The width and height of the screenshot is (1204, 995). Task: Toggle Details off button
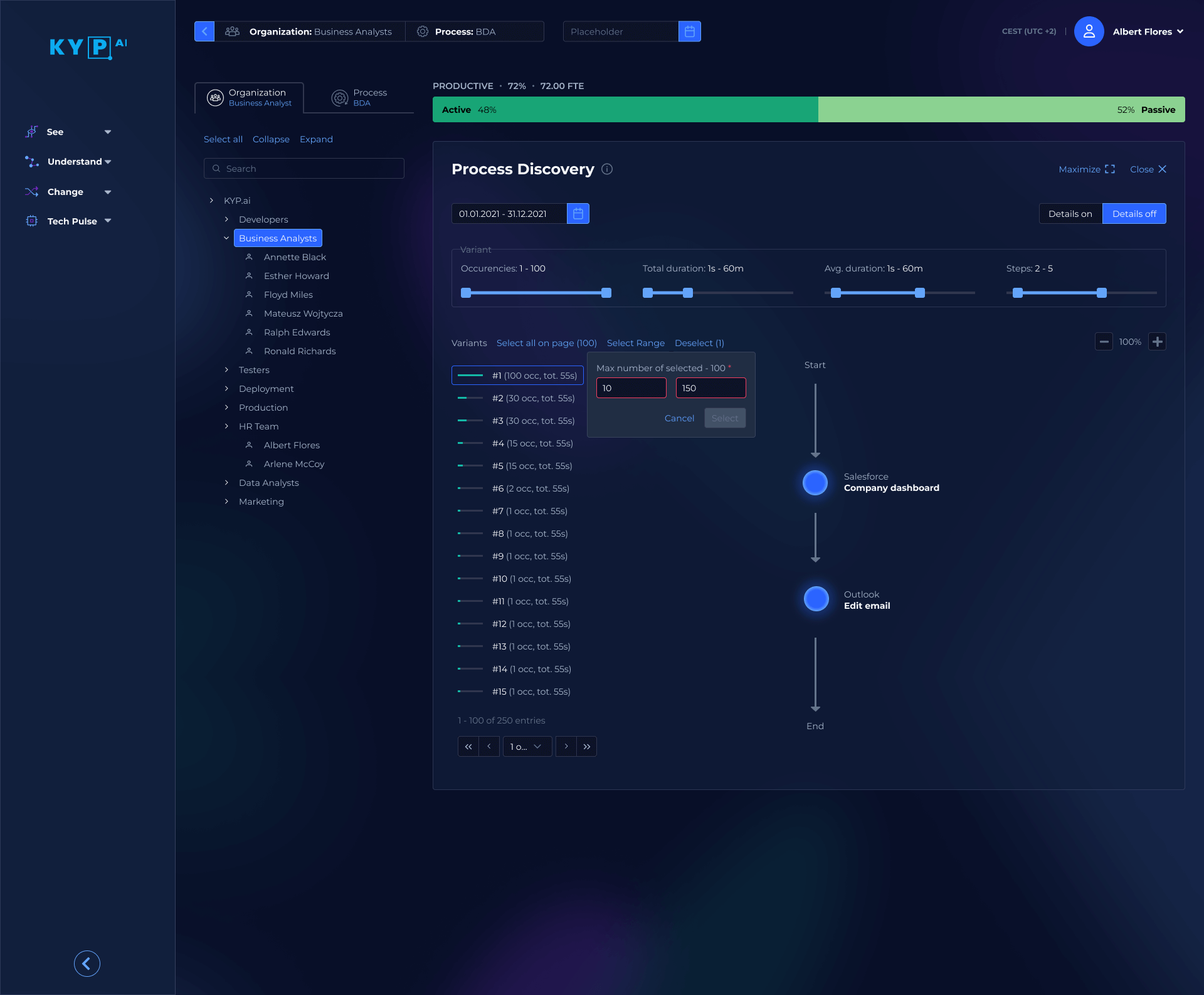click(1134, 214)
